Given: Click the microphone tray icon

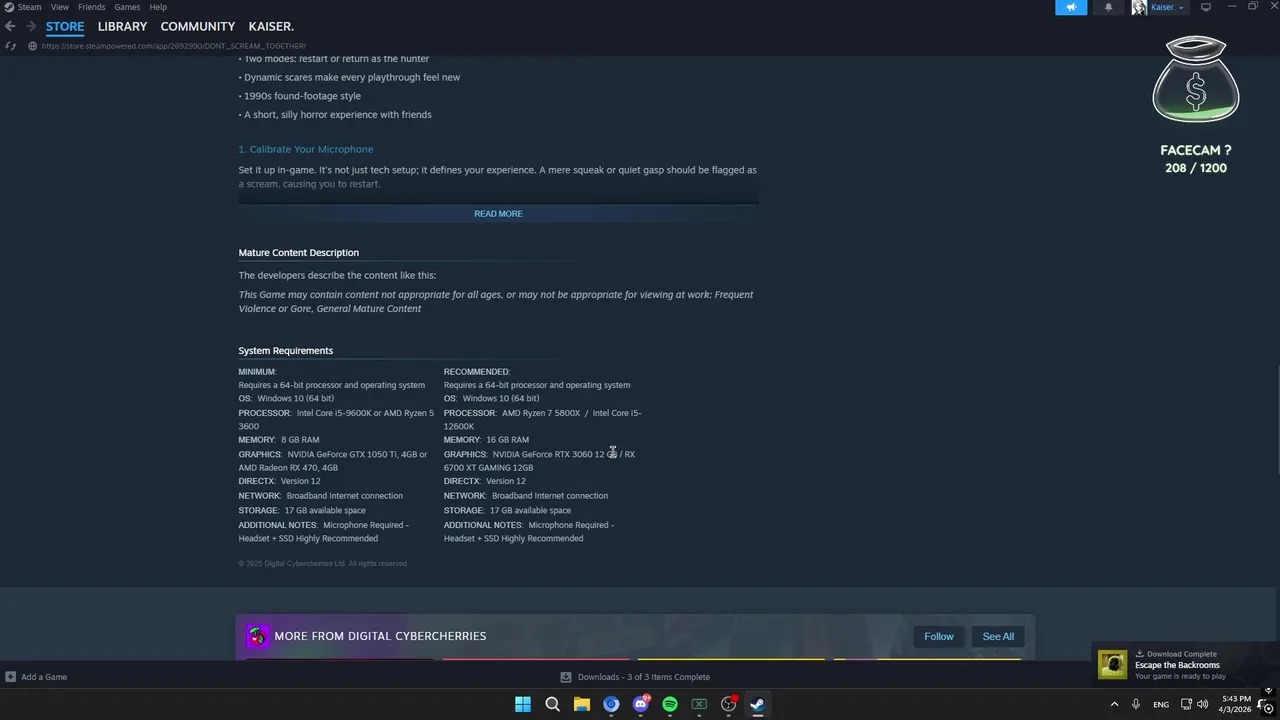Looking at the screenshot, I should point(1136,704).
